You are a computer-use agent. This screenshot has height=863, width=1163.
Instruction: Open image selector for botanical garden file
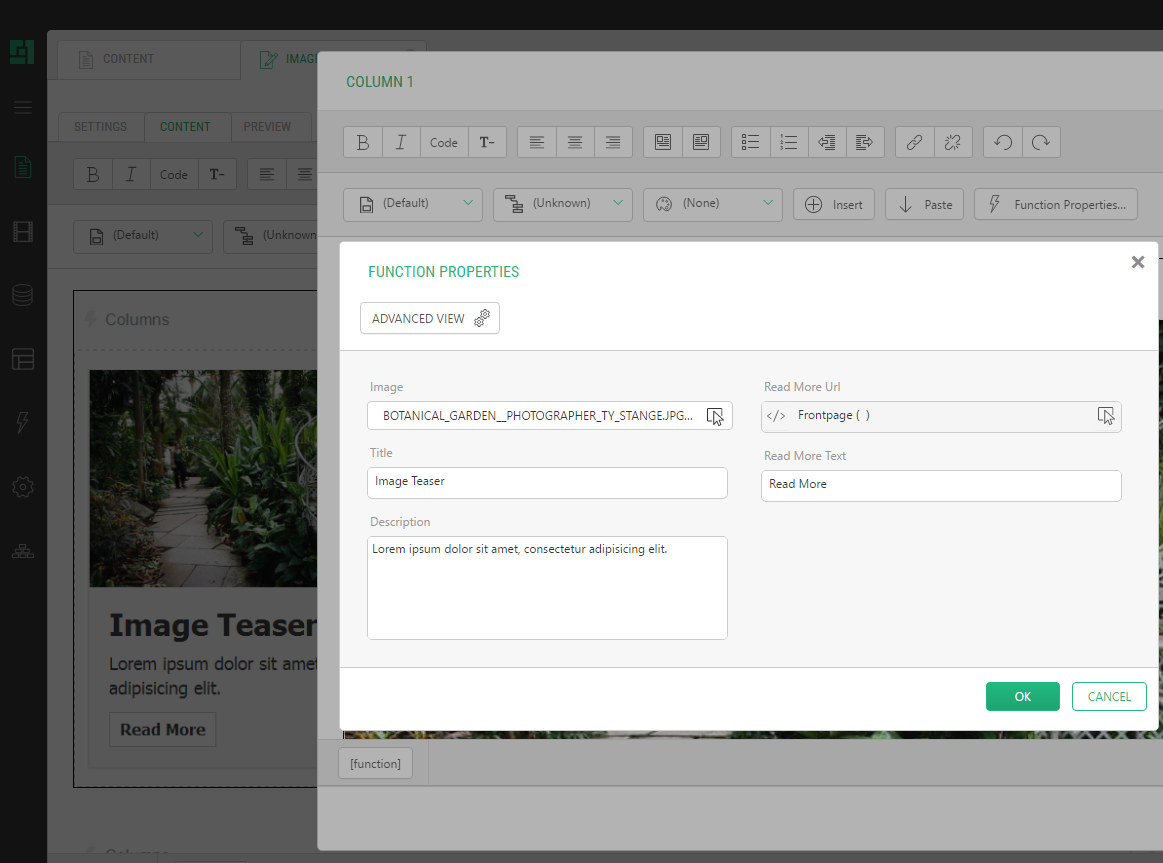(715, 416)
